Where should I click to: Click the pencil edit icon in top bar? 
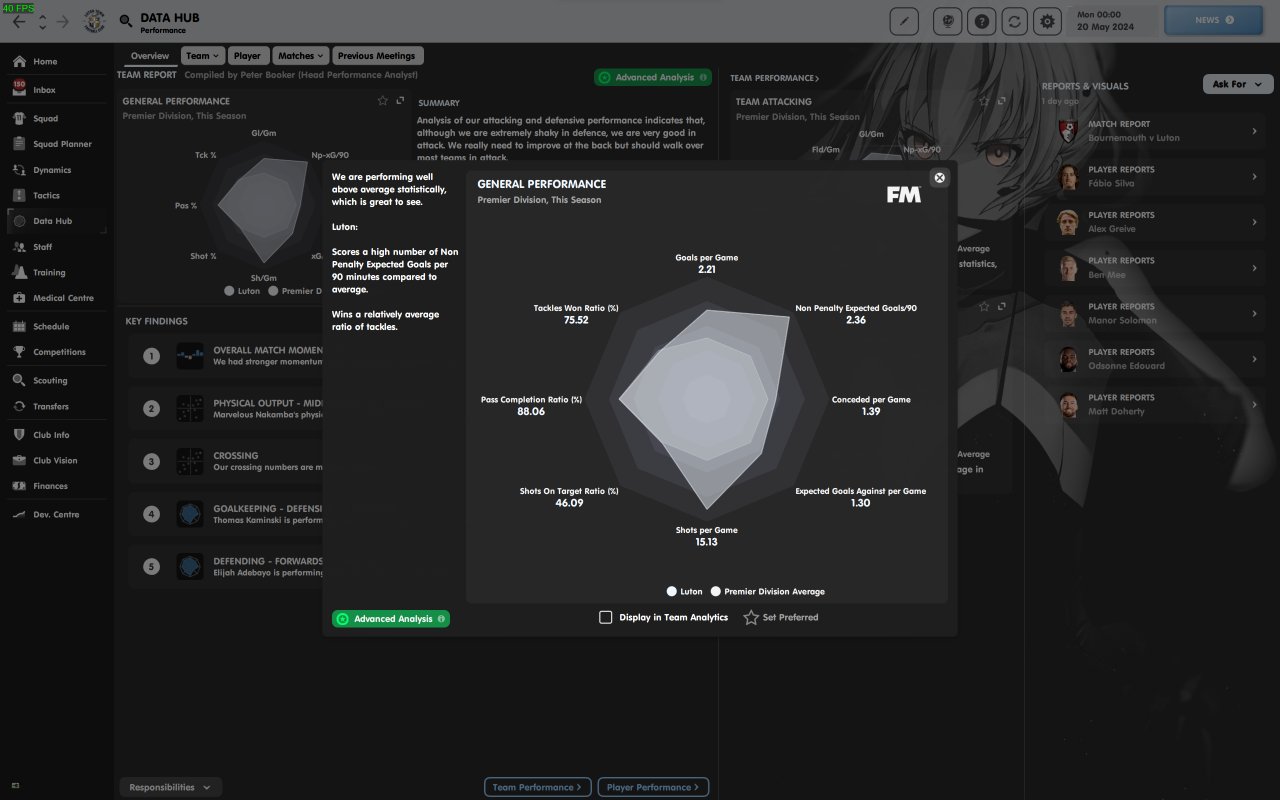tap(903, 20)
